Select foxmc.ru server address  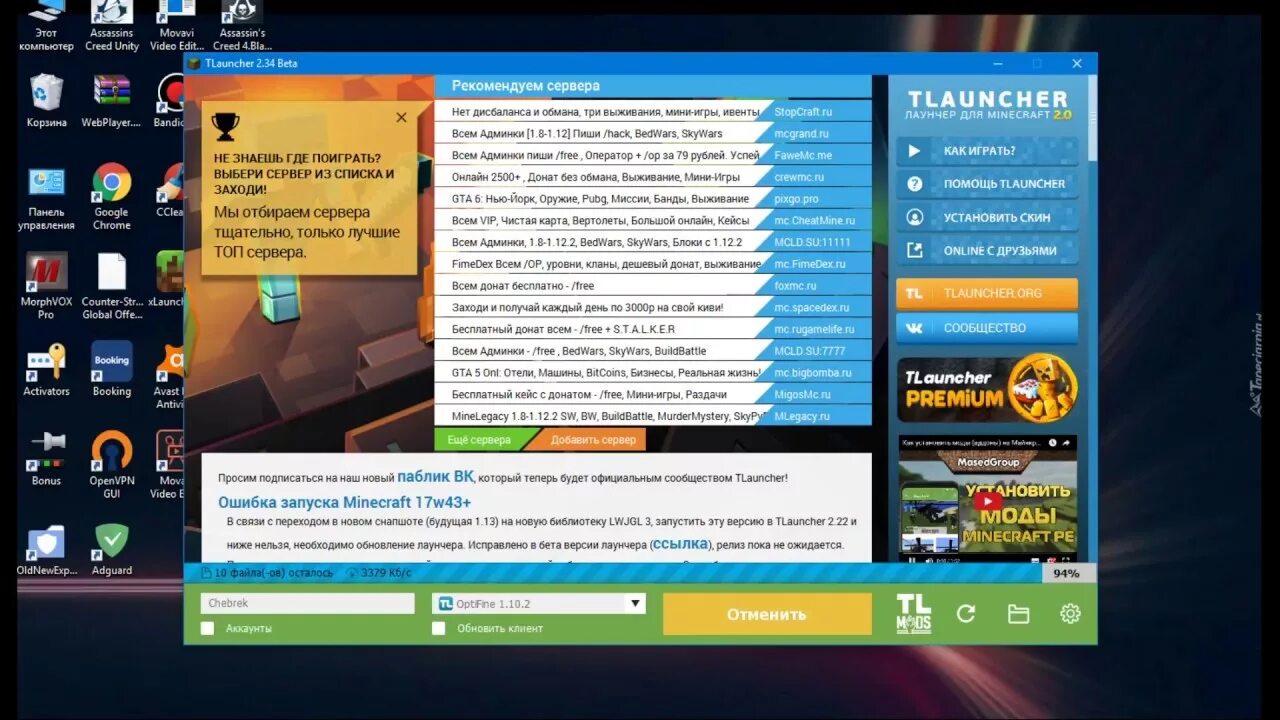(x=795, y=286)
